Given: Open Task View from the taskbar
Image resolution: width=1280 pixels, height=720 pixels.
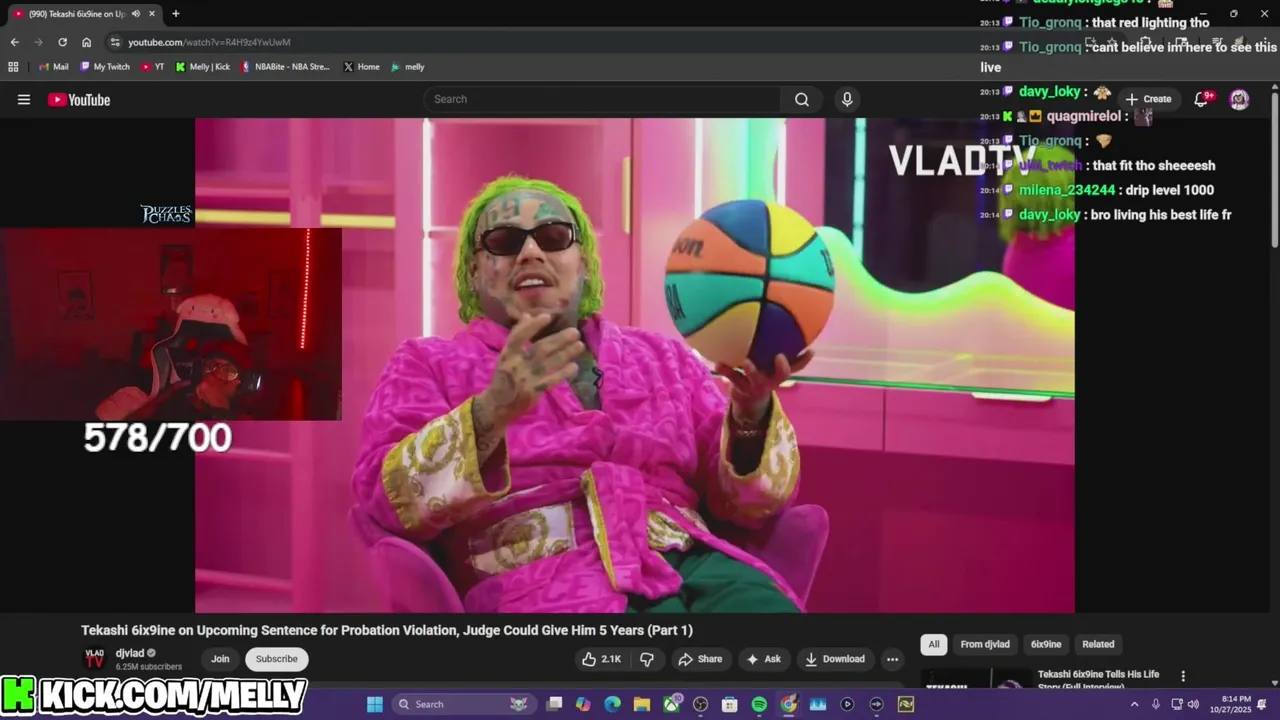Looking at the screenshot, I should [x=555, y=704].
